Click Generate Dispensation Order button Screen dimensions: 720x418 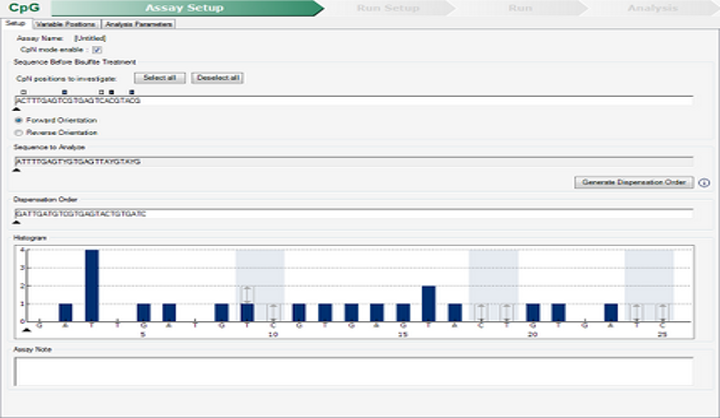[x=634, y=183]
